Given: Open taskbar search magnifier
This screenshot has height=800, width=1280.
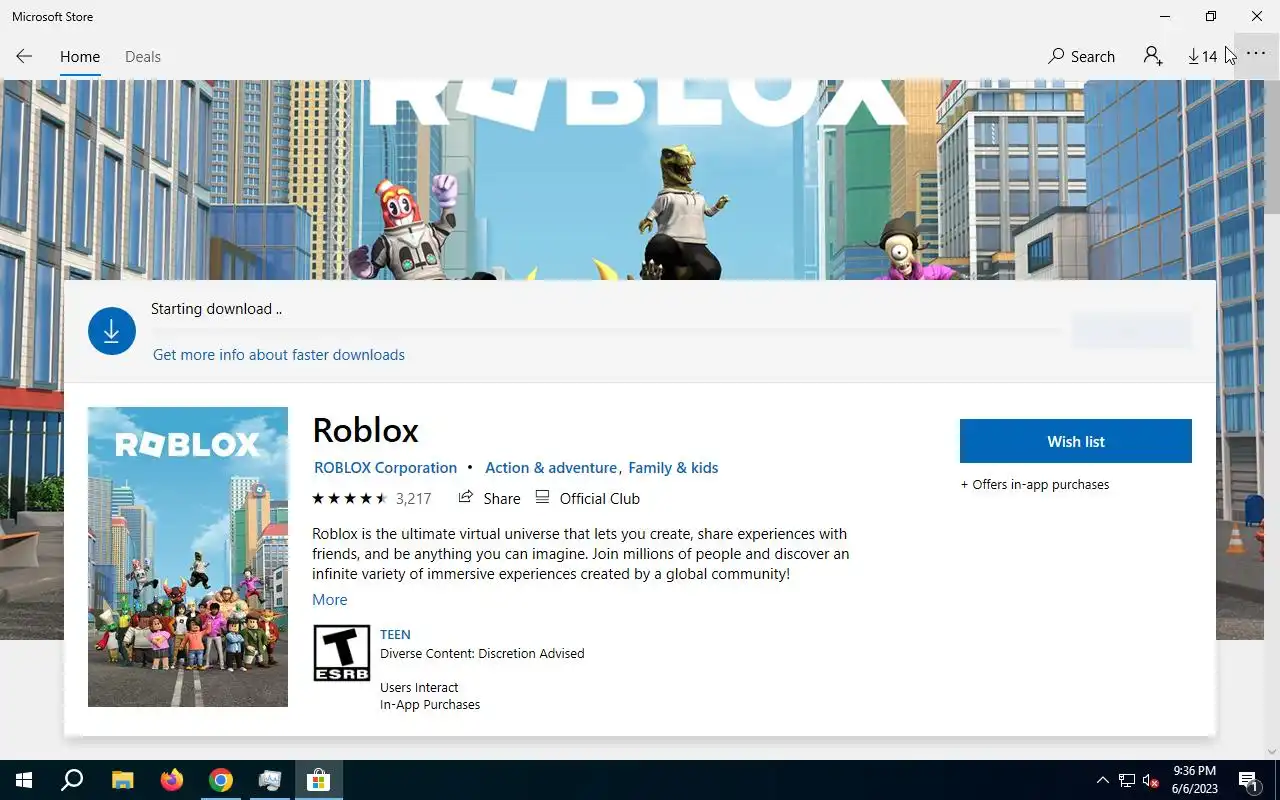Looking at the screenshot, I should (x=72, y=780).
